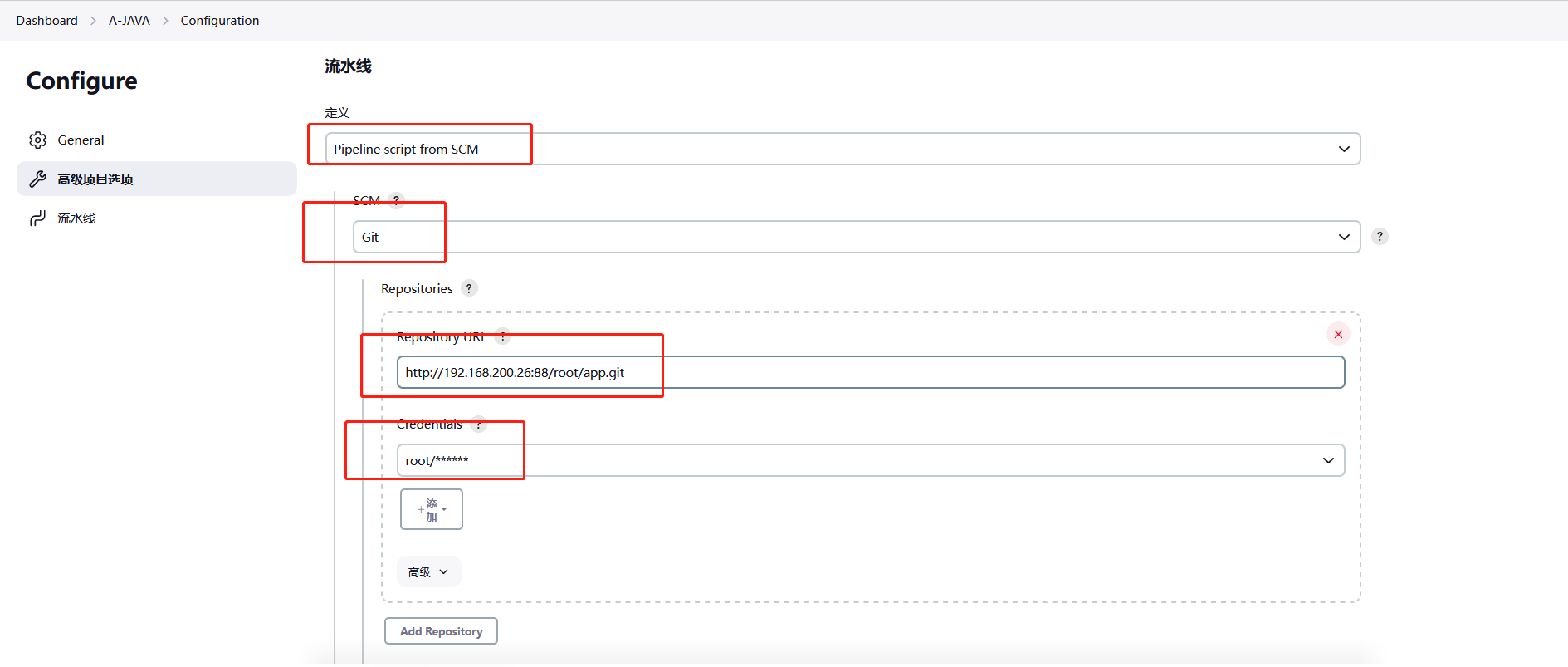The height and width of the screenshot is (667, 1568).
Task: Click Configuration breadcrumb
Action: [220, 21]
